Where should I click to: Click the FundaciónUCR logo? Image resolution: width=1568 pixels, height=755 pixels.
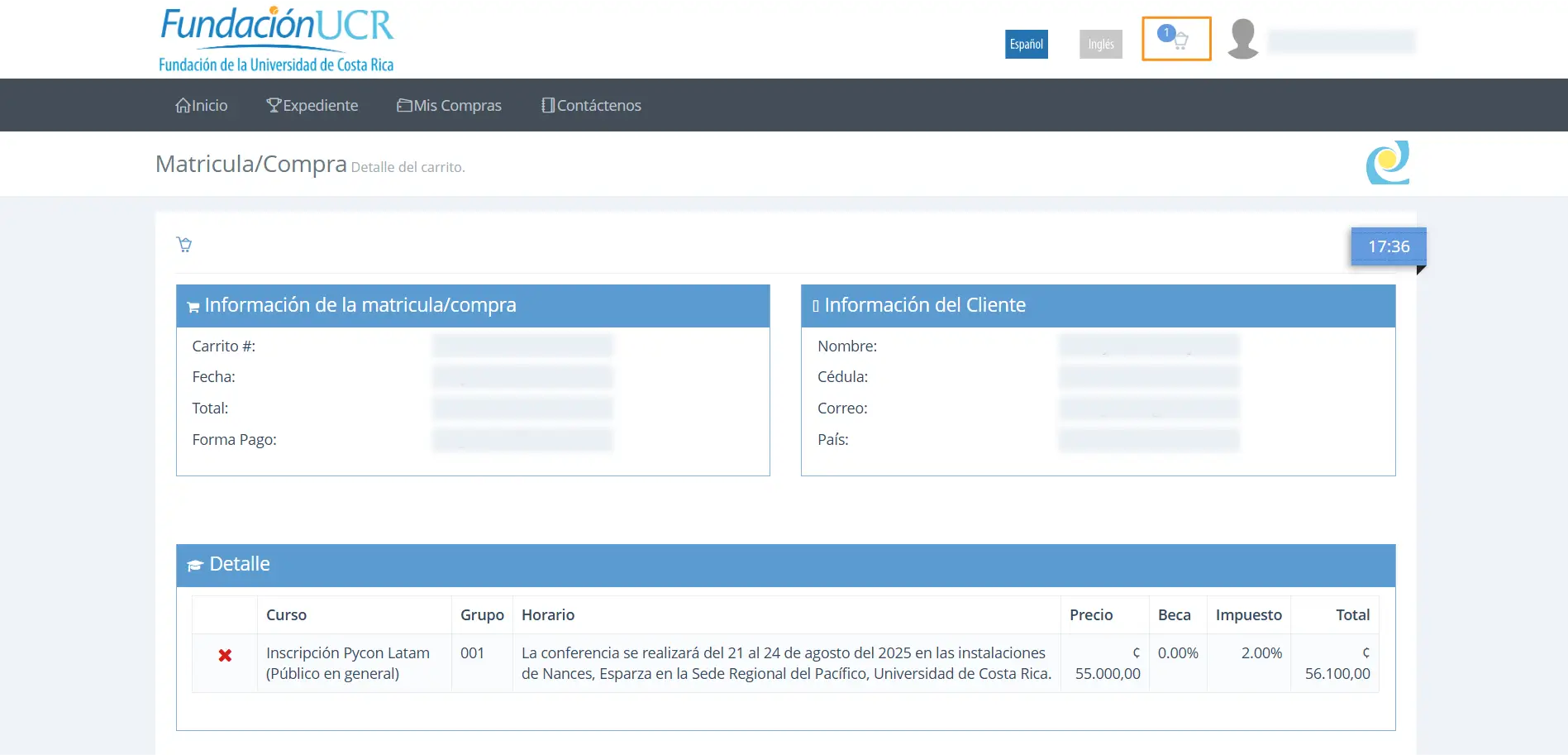(x=277, y=39)
